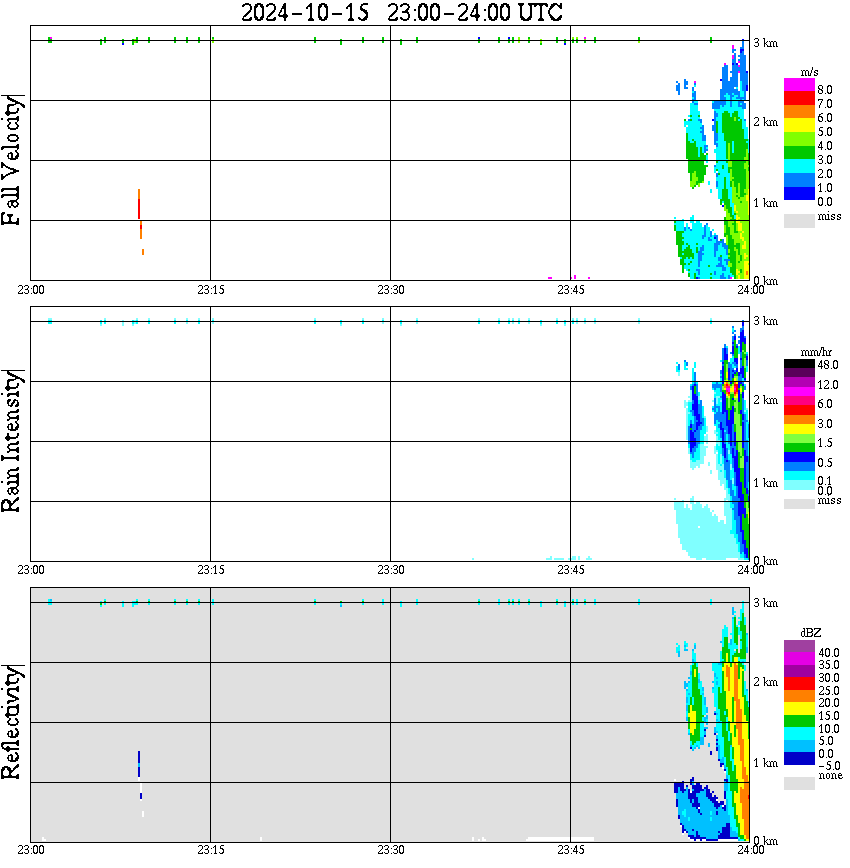The image size is (850, 868).
Task: Select darkest blue swatch in Reflectivity legend
Action: (x=799, y=758)
